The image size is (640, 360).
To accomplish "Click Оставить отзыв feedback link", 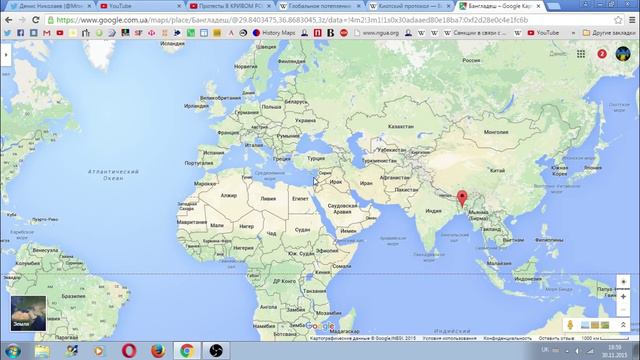I will (556, 338).
